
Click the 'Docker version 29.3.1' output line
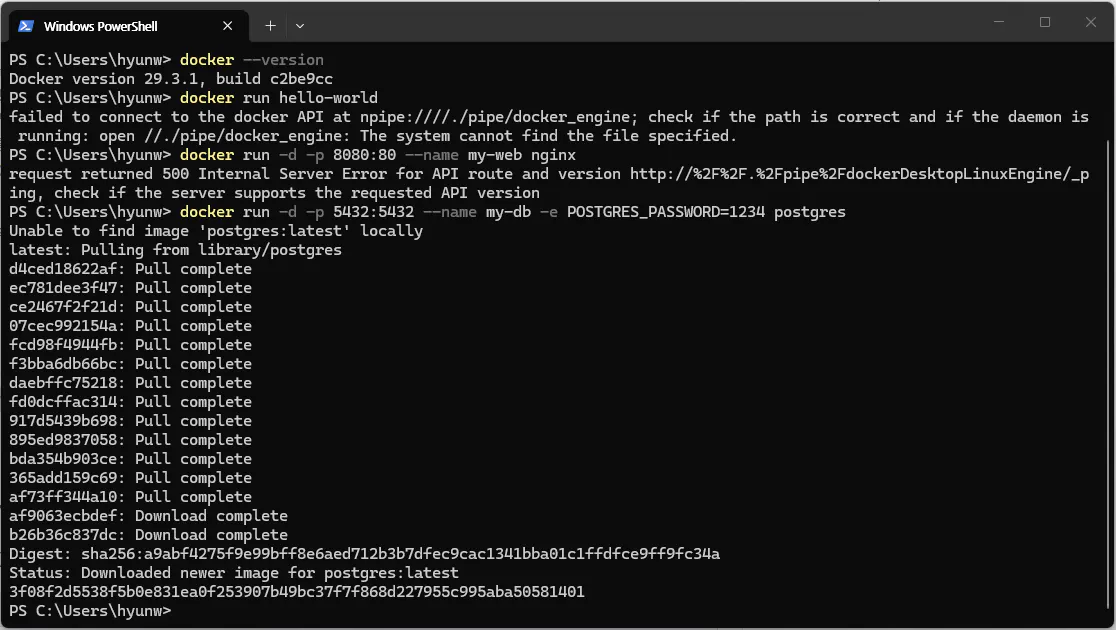pyautogui.click(x=171, y=79)
